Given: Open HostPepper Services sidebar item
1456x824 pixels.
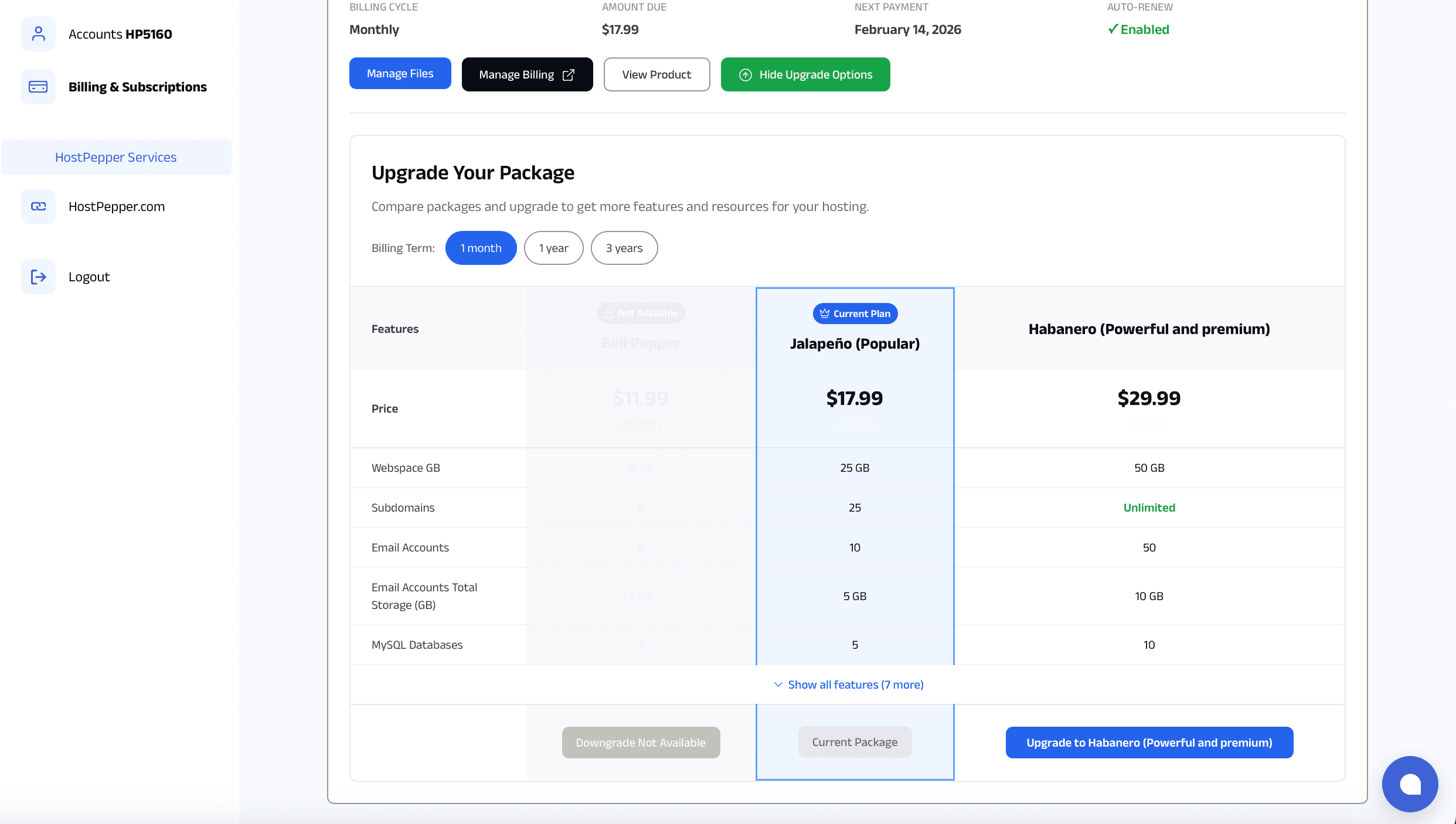Looking at the screenshot, I should (x=116, y=157).
